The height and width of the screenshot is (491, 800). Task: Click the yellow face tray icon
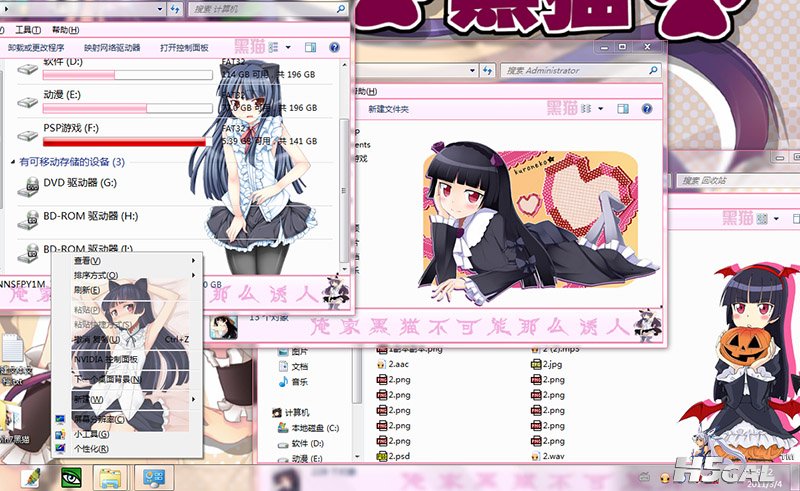(665, 478)
